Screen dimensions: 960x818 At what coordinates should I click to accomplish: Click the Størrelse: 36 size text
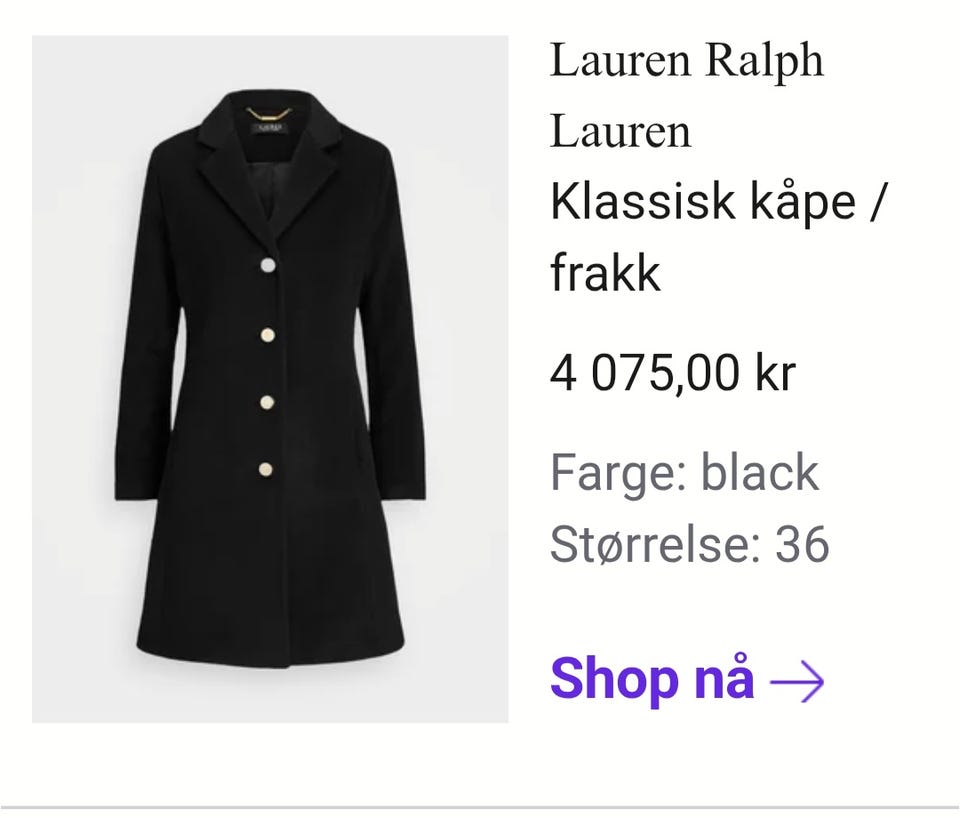pos(689,544)
